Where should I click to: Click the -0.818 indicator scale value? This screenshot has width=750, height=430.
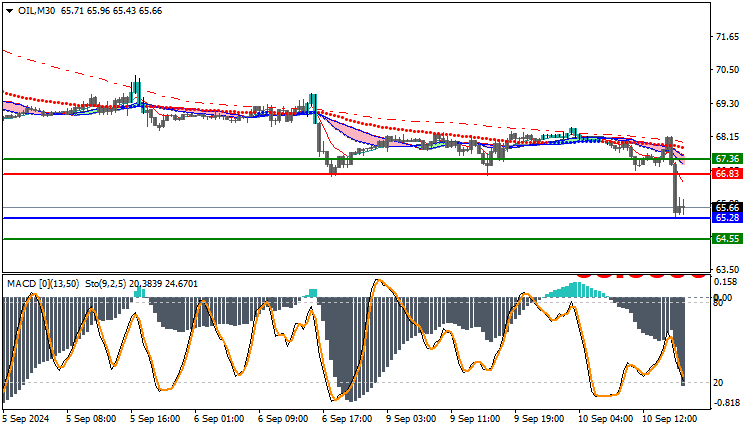point(727,403)
